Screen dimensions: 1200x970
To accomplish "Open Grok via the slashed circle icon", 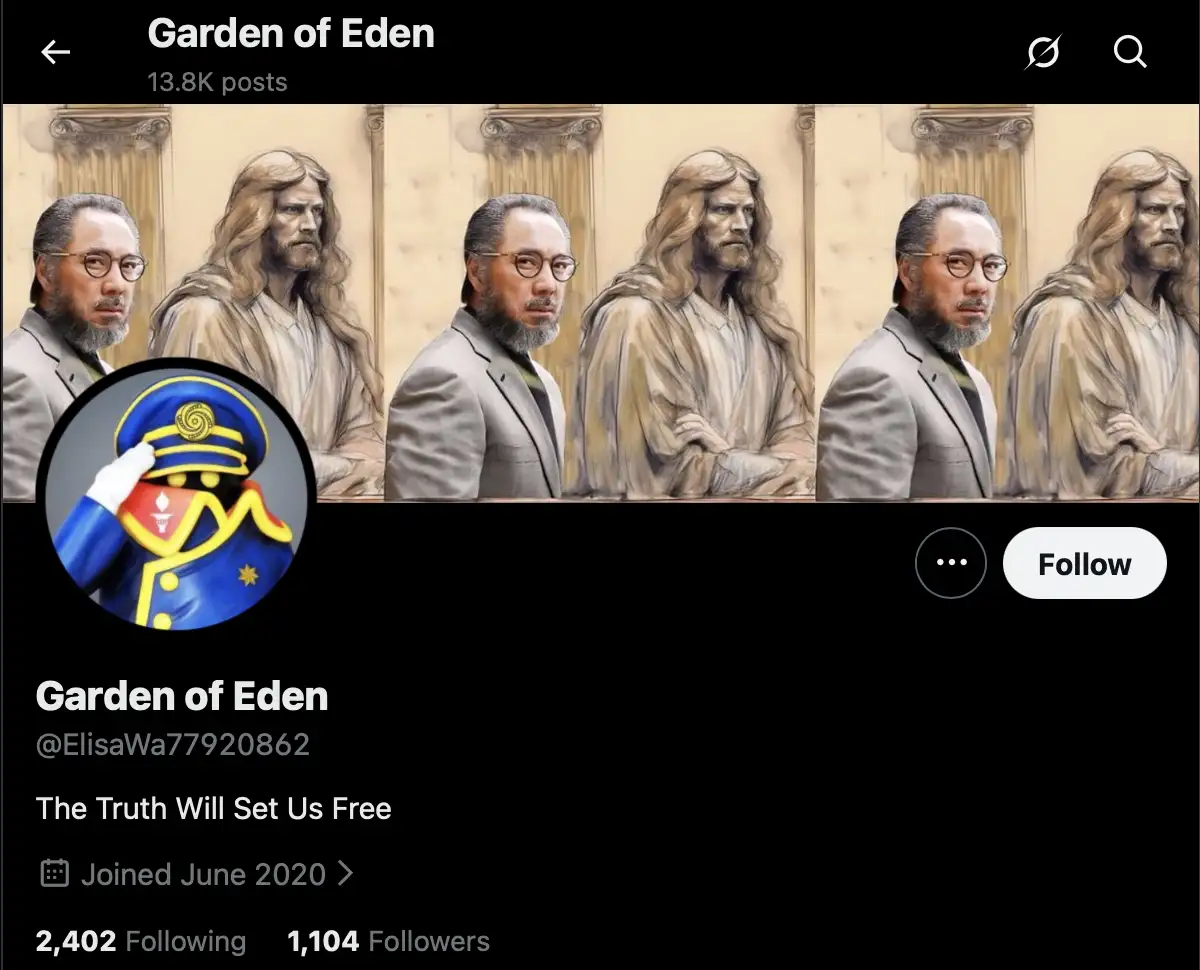I will coord(1042,52).
